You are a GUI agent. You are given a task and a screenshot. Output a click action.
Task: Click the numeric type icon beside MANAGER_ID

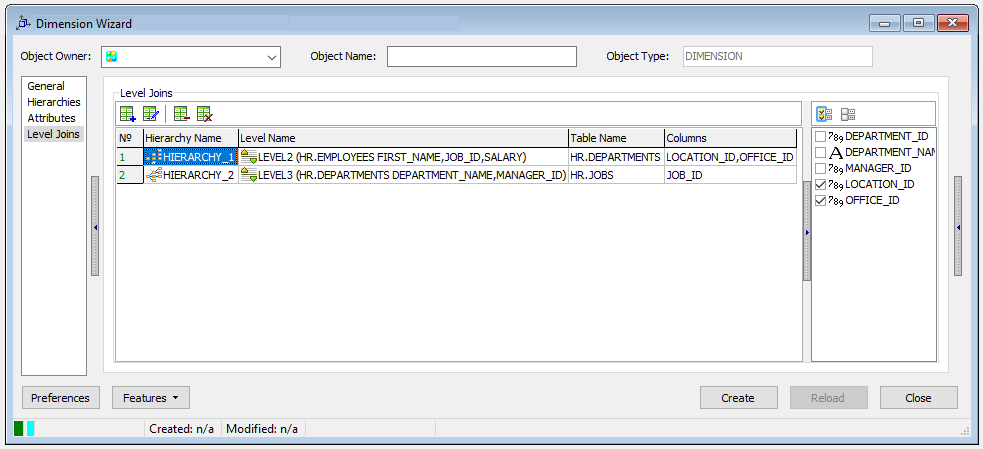point(836,169)
